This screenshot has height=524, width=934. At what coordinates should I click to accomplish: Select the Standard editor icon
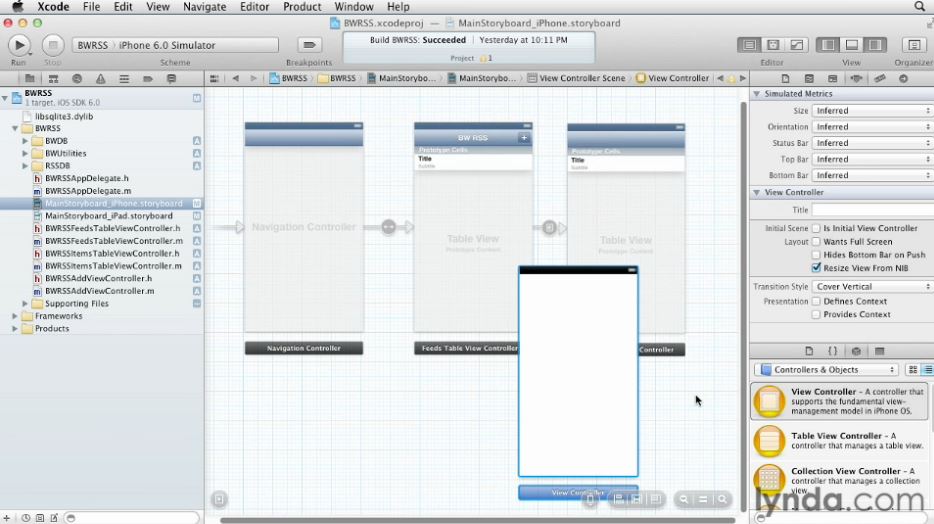(x=749, y=45)
